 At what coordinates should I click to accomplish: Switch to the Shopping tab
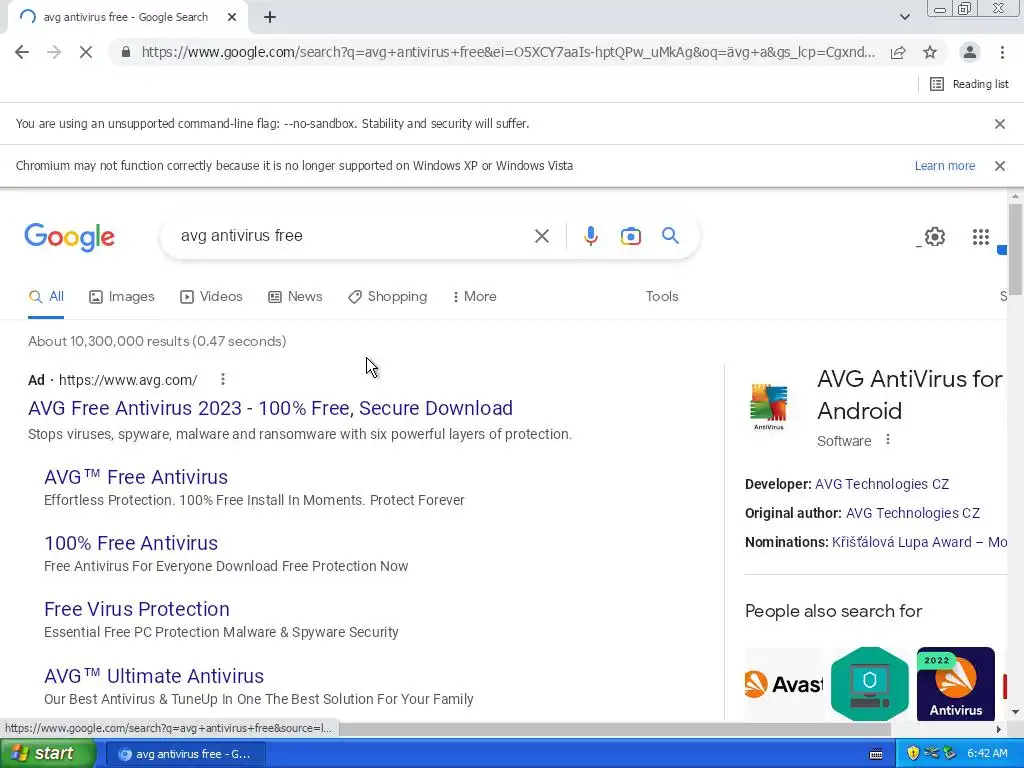[388, 297]
